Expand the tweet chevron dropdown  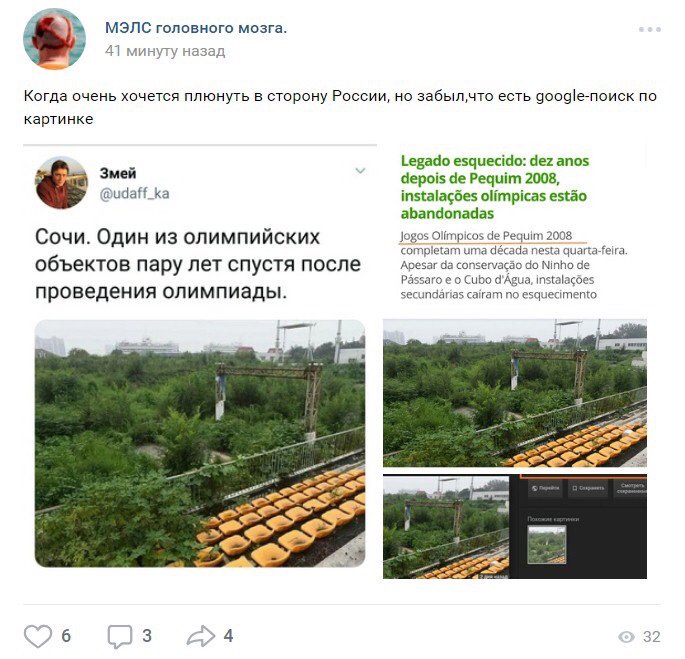coord(360,170)
